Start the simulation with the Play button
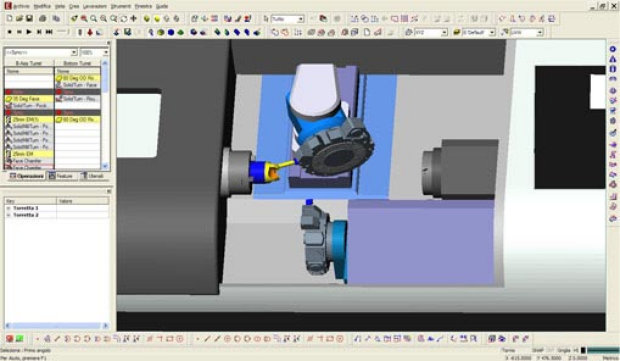Screen dimensions: 620x361 click(x=29, y=32)
